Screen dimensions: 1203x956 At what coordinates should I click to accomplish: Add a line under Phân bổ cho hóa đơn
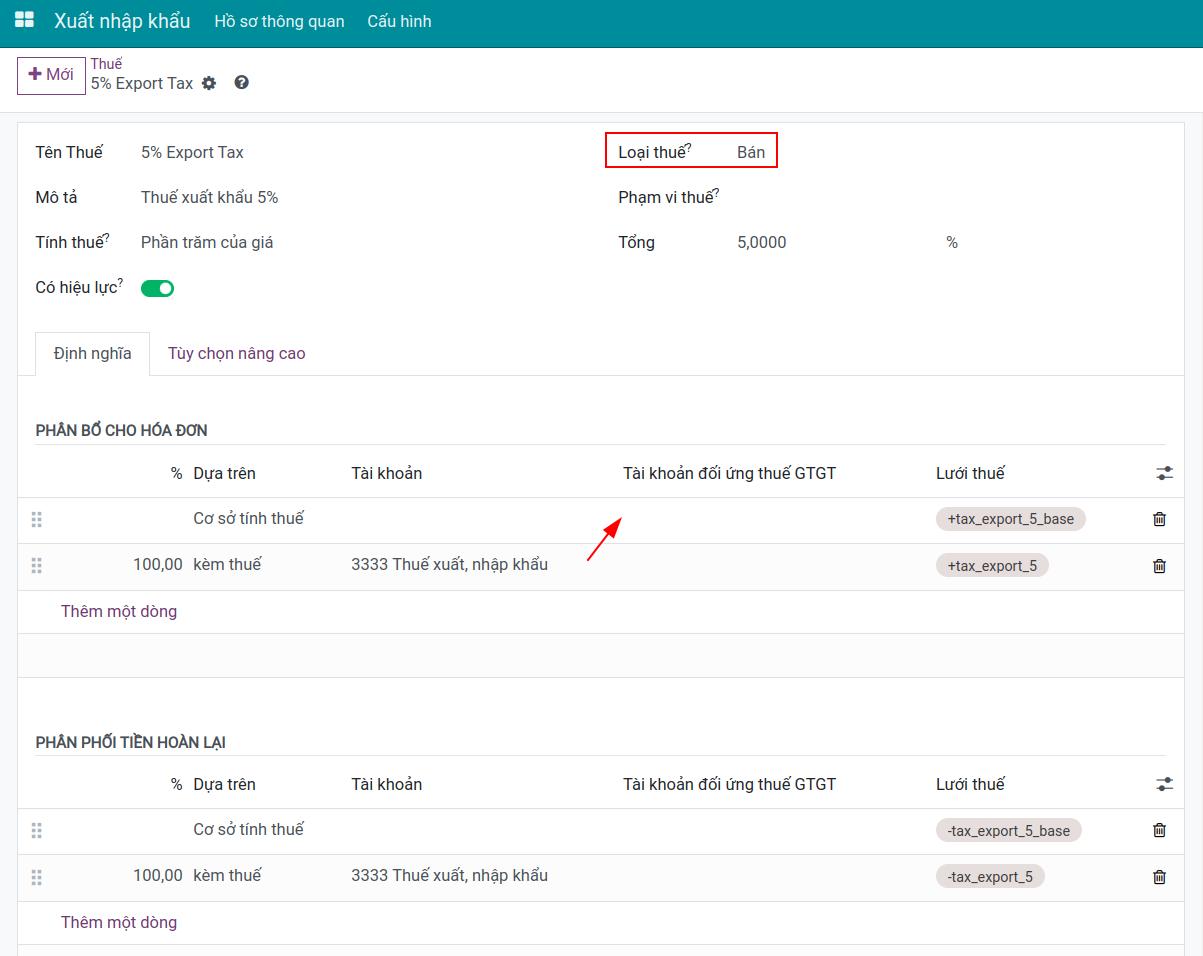click(119, 611)
